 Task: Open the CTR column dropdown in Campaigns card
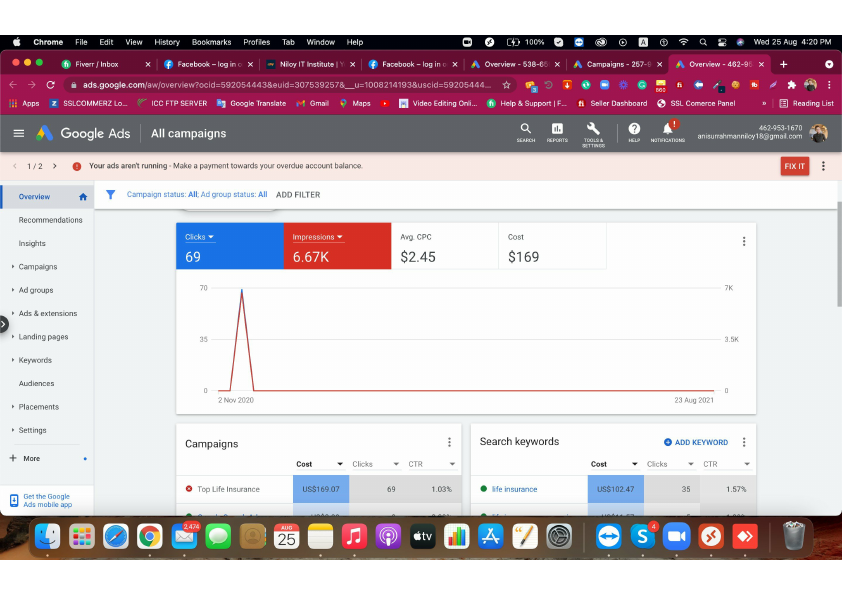click(x=452, y=464)
